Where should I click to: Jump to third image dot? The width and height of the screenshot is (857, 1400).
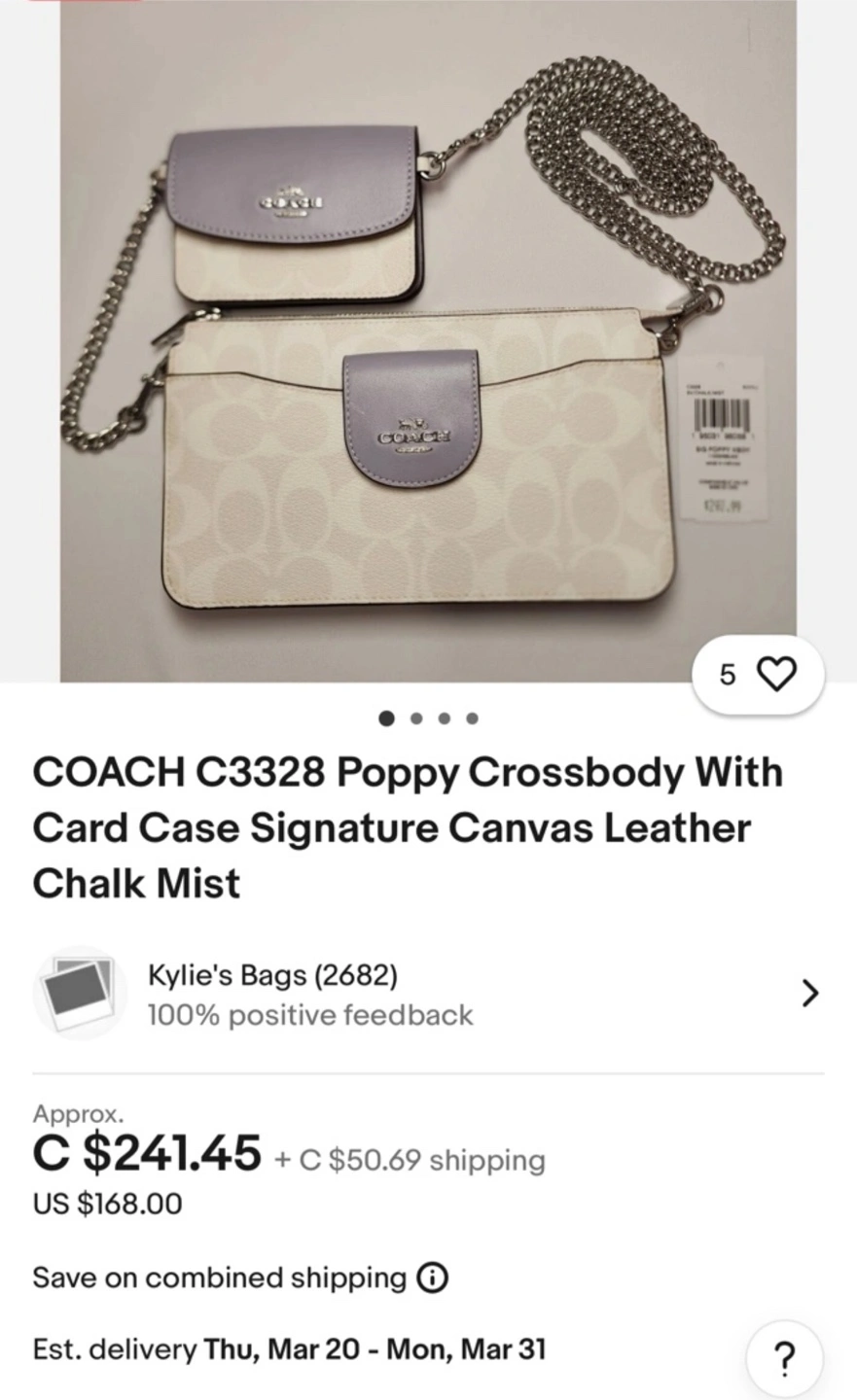[445, 718]
